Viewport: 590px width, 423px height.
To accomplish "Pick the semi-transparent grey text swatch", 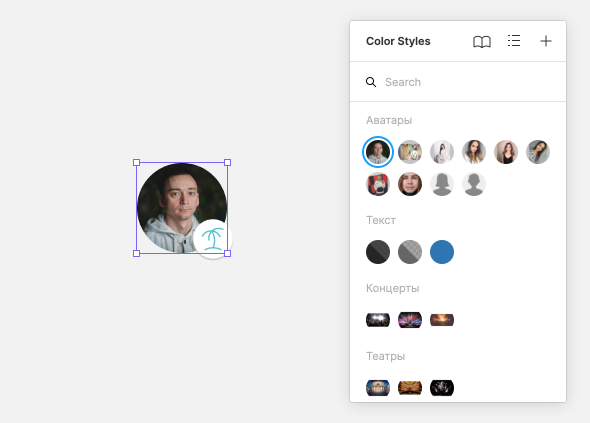I will coord(410,252).
